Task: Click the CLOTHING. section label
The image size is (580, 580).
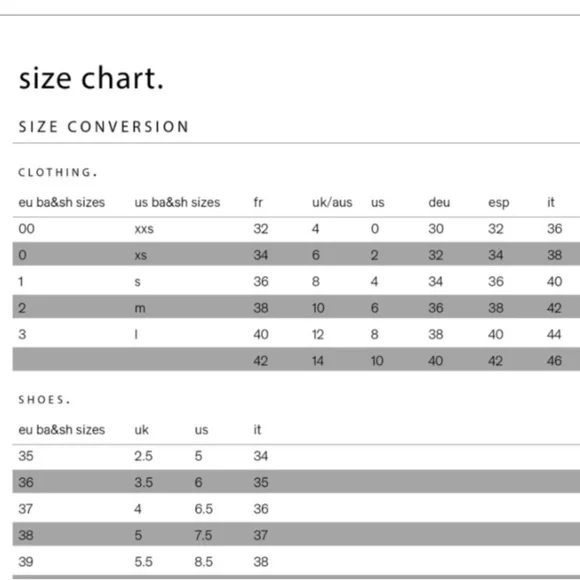Action: point(58,172)
